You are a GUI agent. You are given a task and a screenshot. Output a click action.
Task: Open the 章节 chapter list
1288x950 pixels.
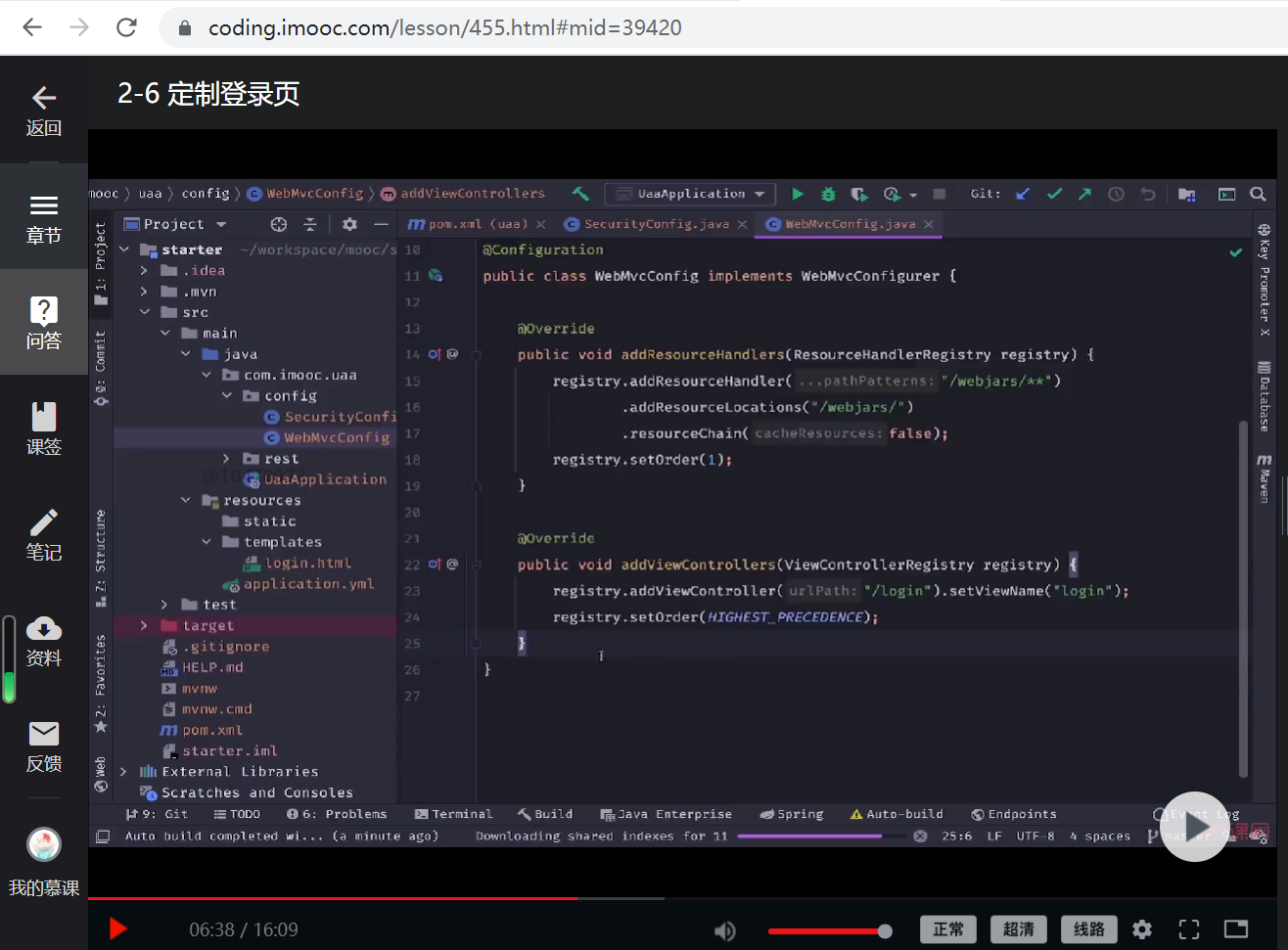[x=44, y=217]
